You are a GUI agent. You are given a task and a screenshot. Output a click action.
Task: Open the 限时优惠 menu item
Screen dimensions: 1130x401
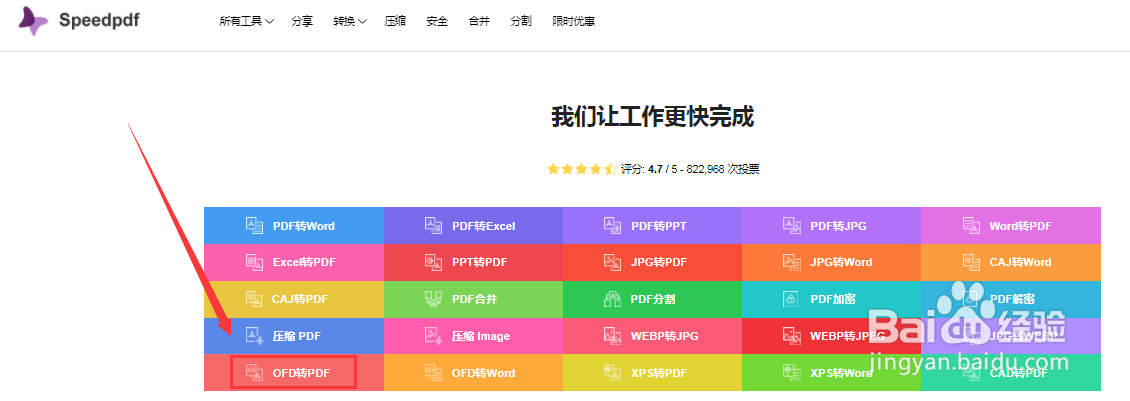tap(574, 21)
